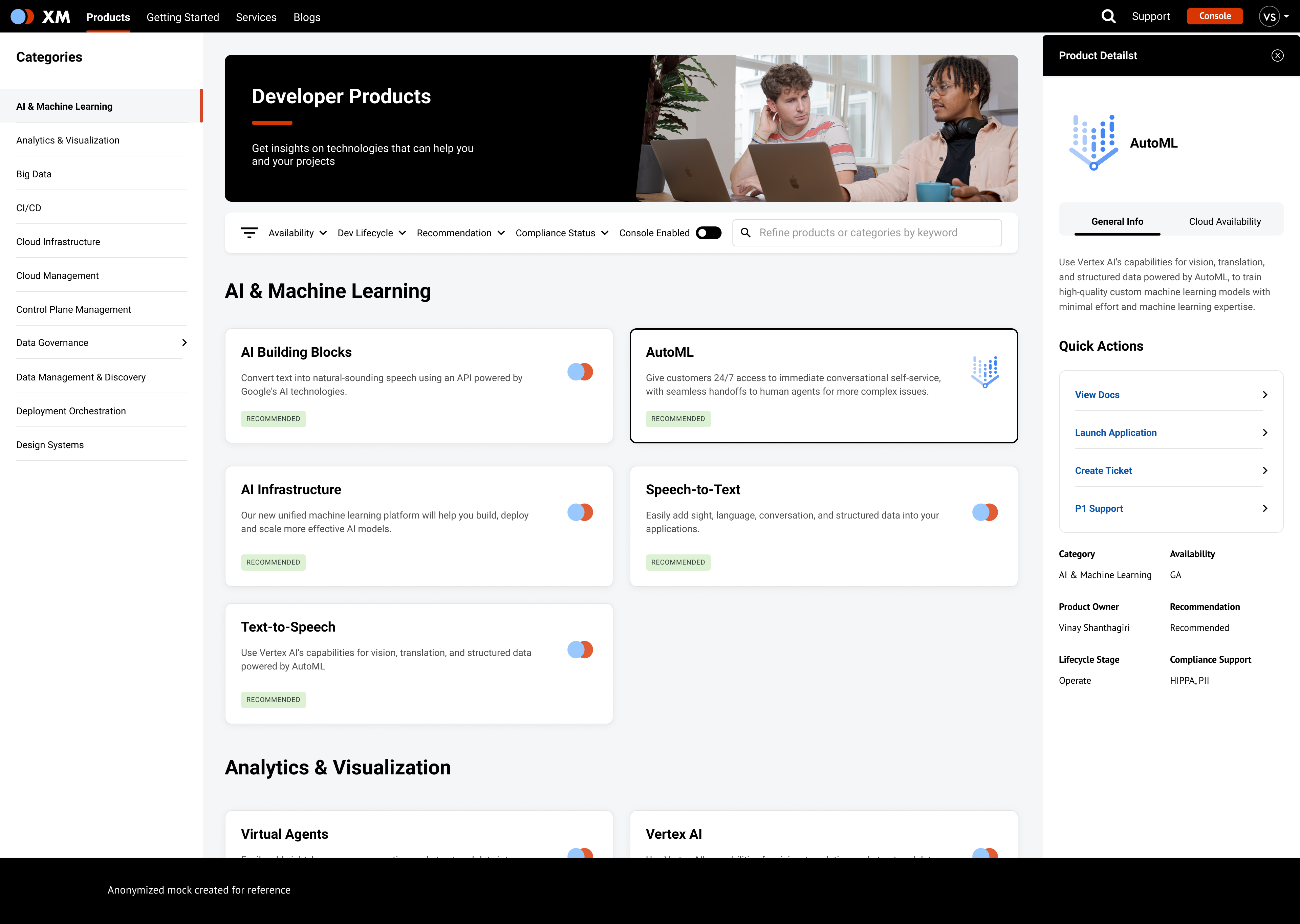Screen dimensions: 1300x924
Task: Open the Compliance Status dropdown
Action: coord(562,232)
